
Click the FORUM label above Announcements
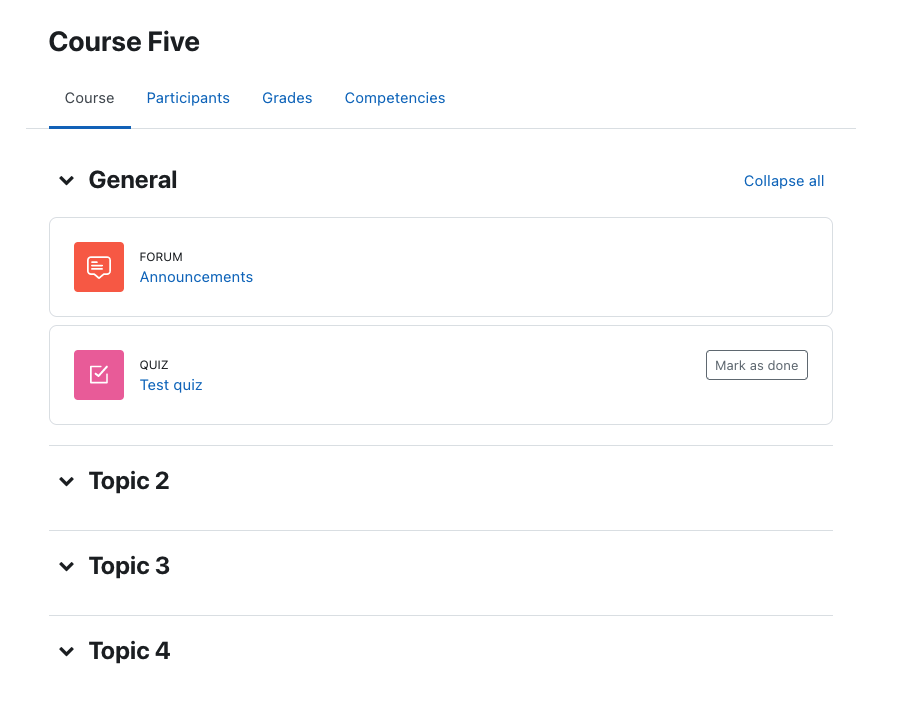(161, 257)
